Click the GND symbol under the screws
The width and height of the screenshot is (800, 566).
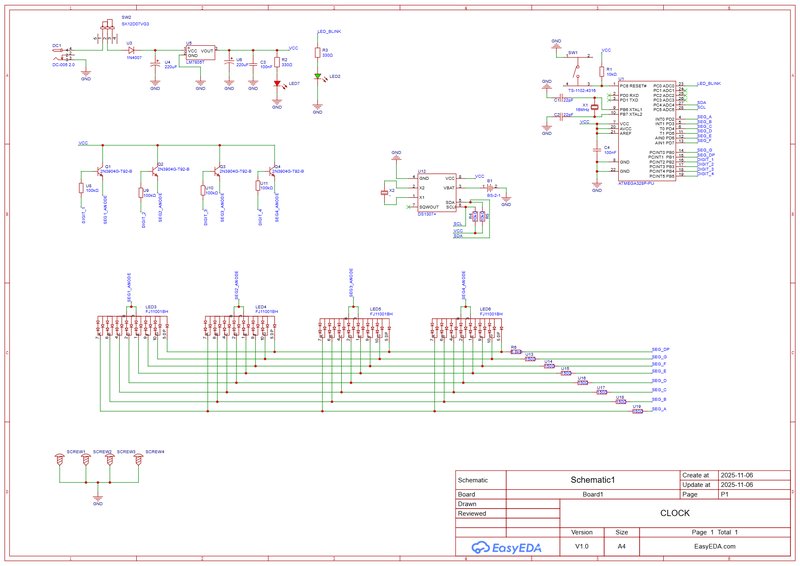click(98, 499)
